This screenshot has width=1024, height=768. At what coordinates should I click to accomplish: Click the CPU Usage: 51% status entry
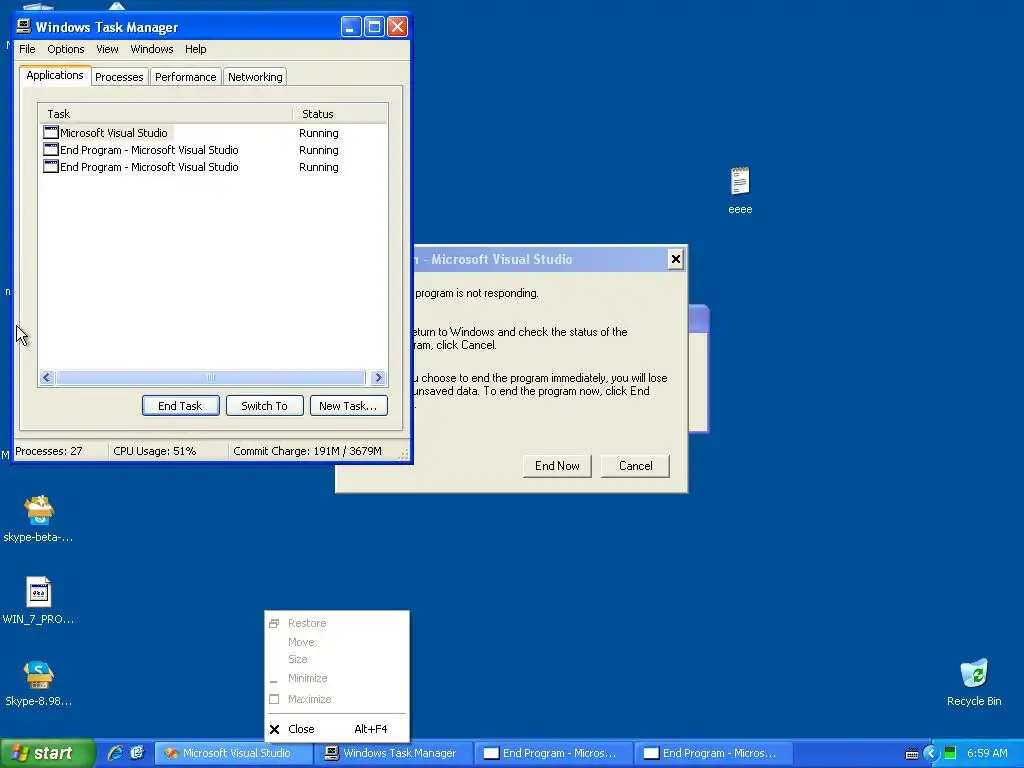tap(168, 451)
